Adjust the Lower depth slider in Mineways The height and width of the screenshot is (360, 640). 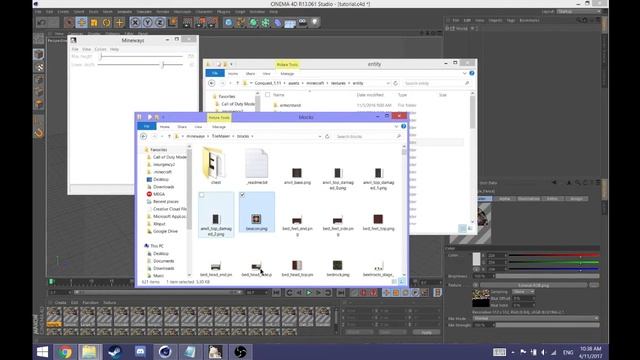point(163,65)
